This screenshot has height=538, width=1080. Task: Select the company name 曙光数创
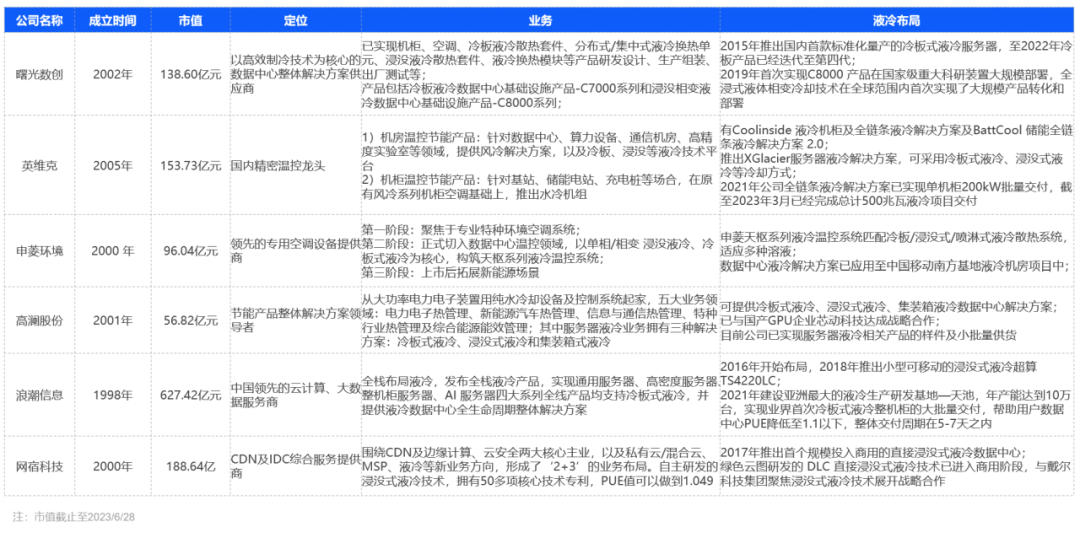(39, 74)
